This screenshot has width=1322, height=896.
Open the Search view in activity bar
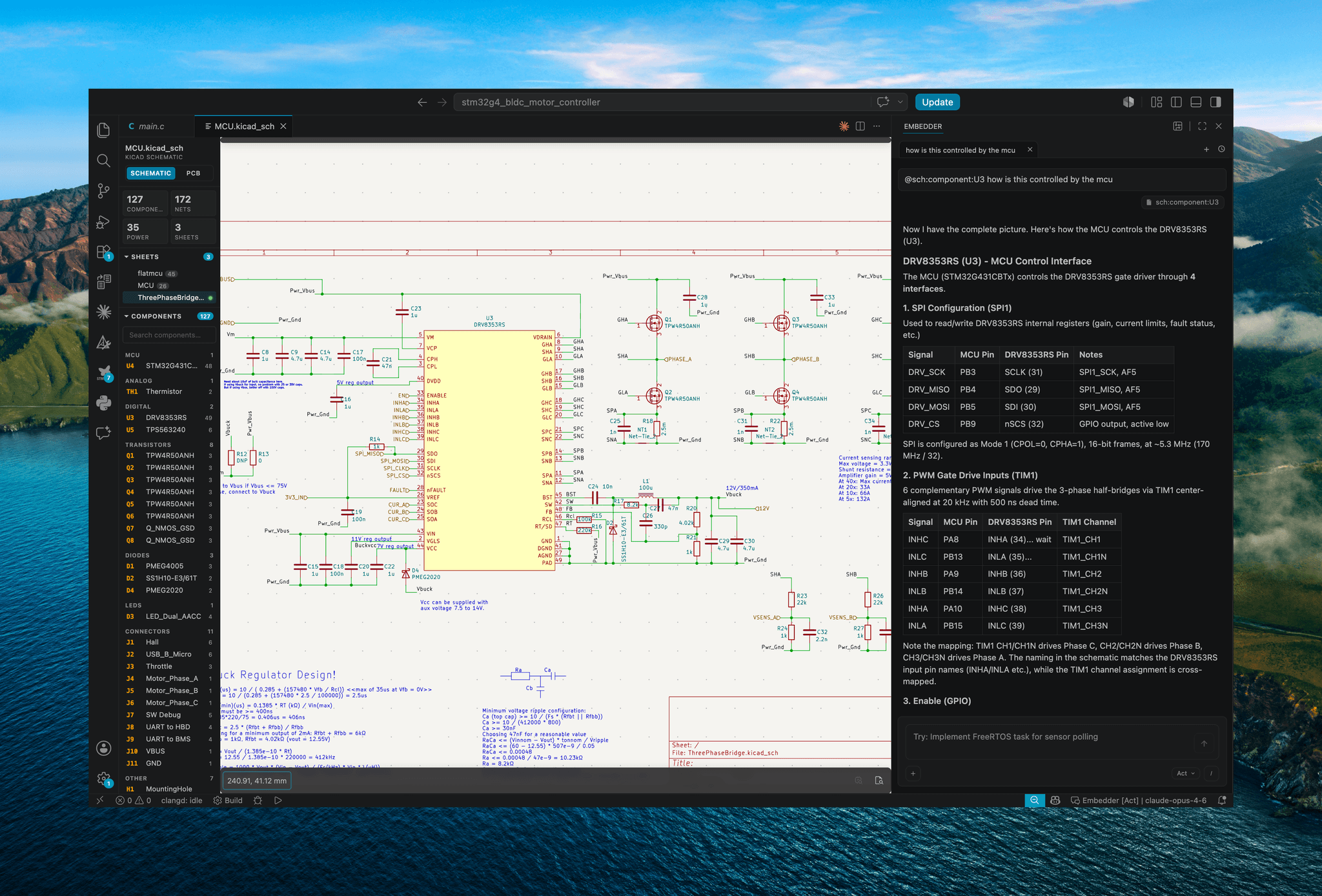[103, 161]
